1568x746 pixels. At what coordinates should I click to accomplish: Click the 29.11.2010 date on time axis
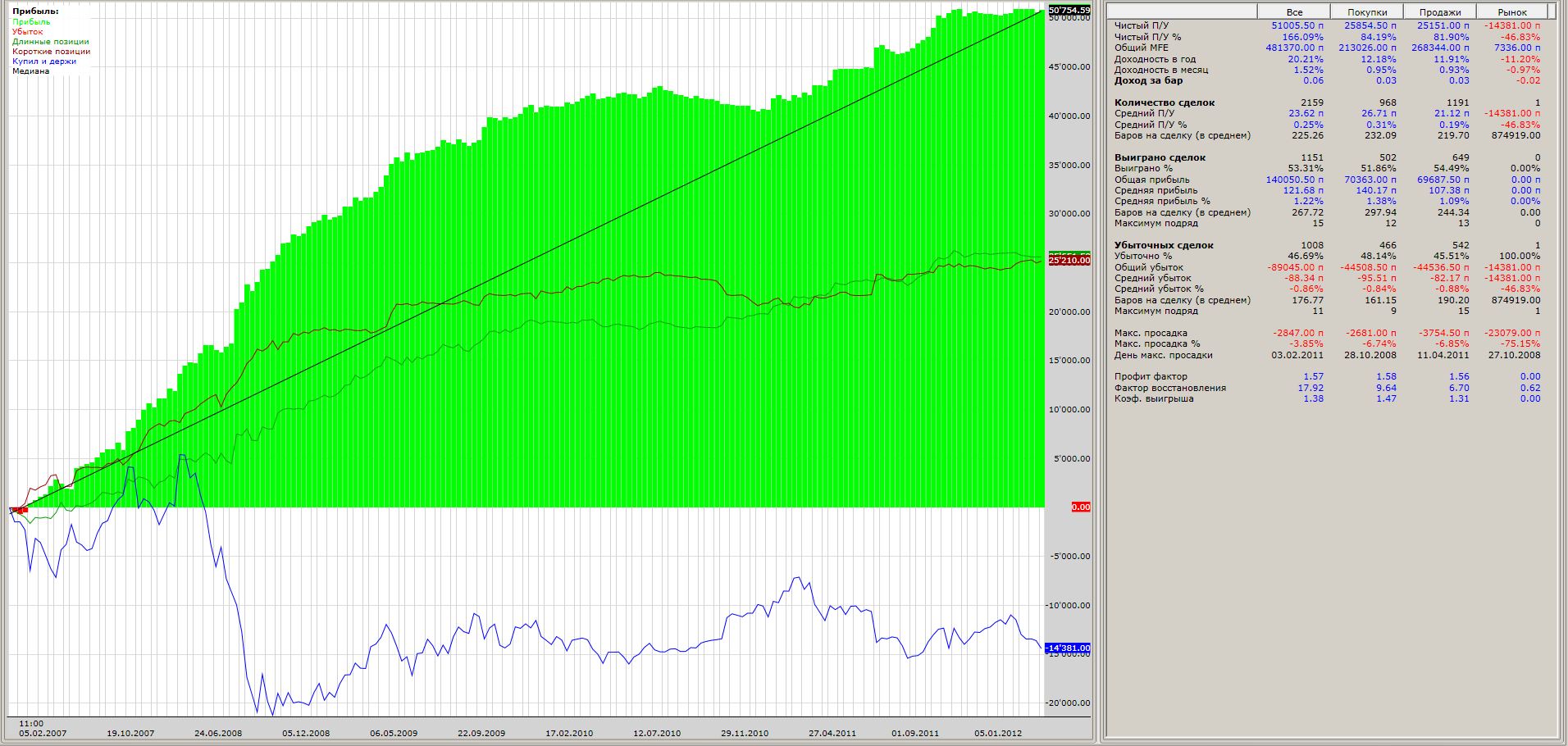tap(745, 734)
